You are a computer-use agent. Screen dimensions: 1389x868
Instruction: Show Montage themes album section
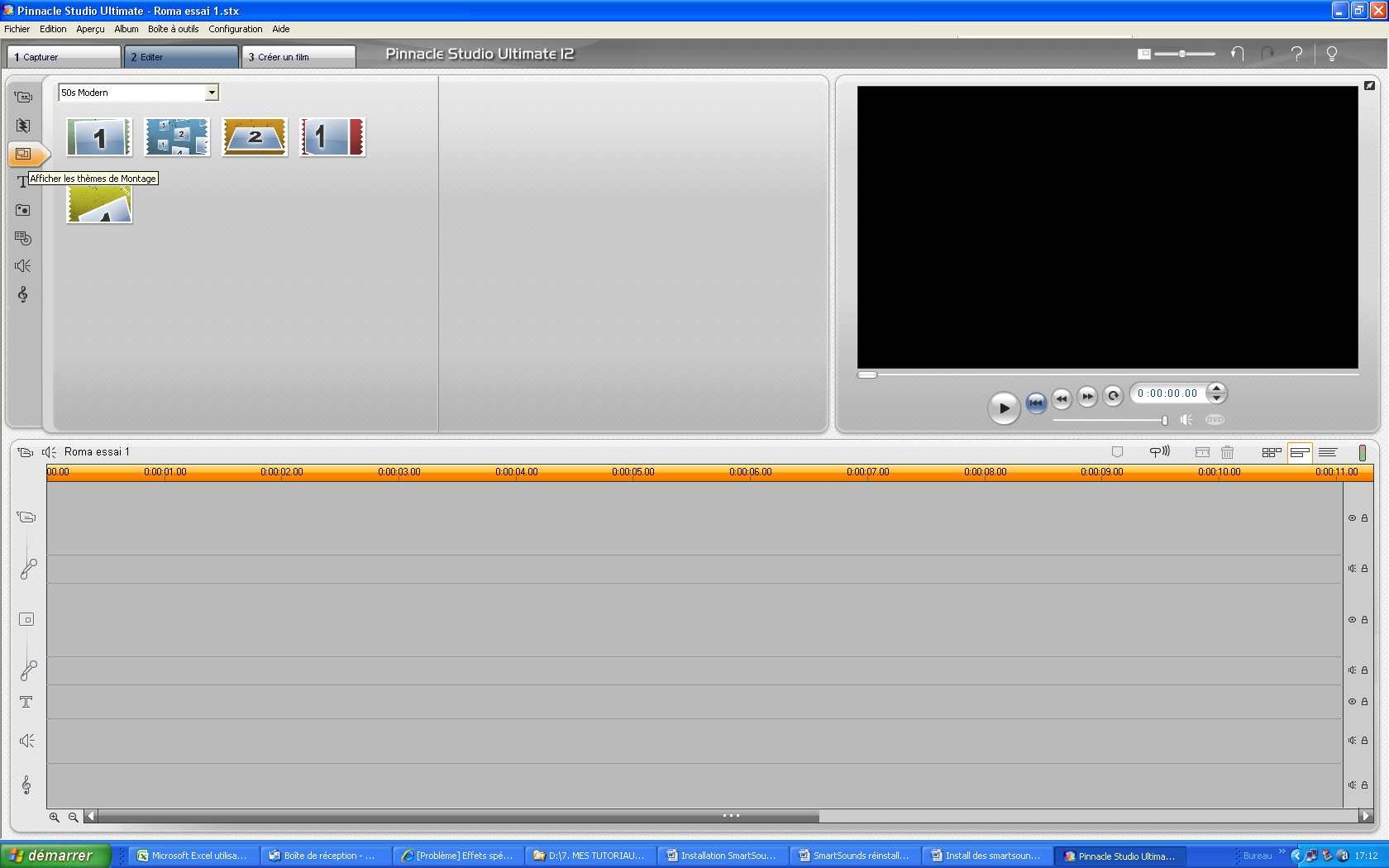(23, 154)
